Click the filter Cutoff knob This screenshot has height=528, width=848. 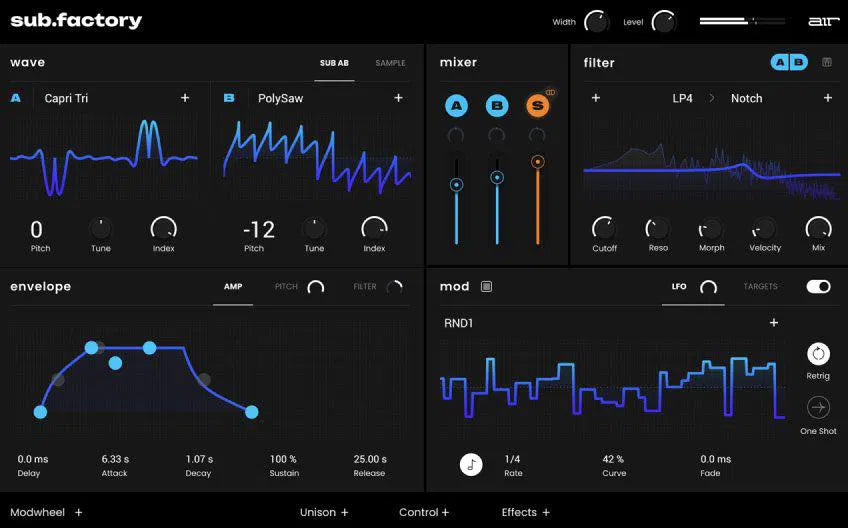pyautogui.click(x=604, y=228)
